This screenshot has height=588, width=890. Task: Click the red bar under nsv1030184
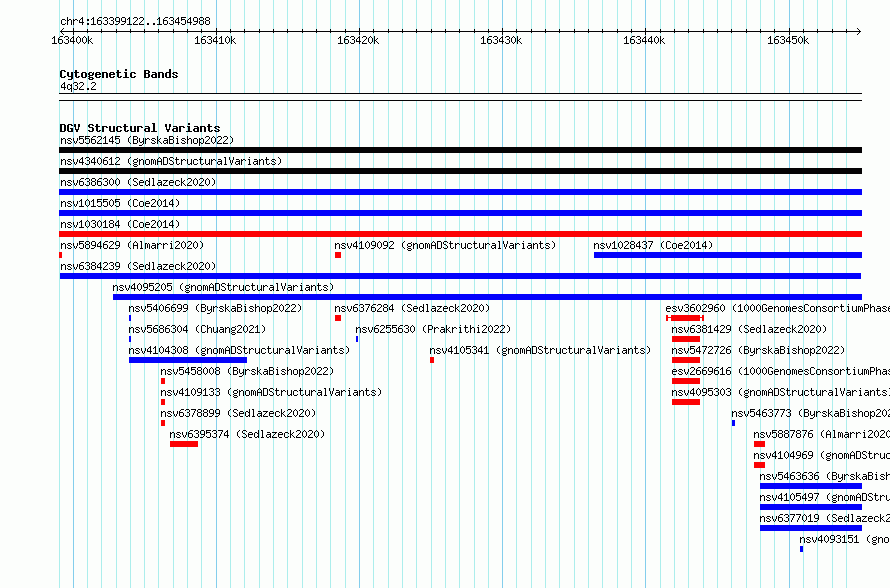460,234
